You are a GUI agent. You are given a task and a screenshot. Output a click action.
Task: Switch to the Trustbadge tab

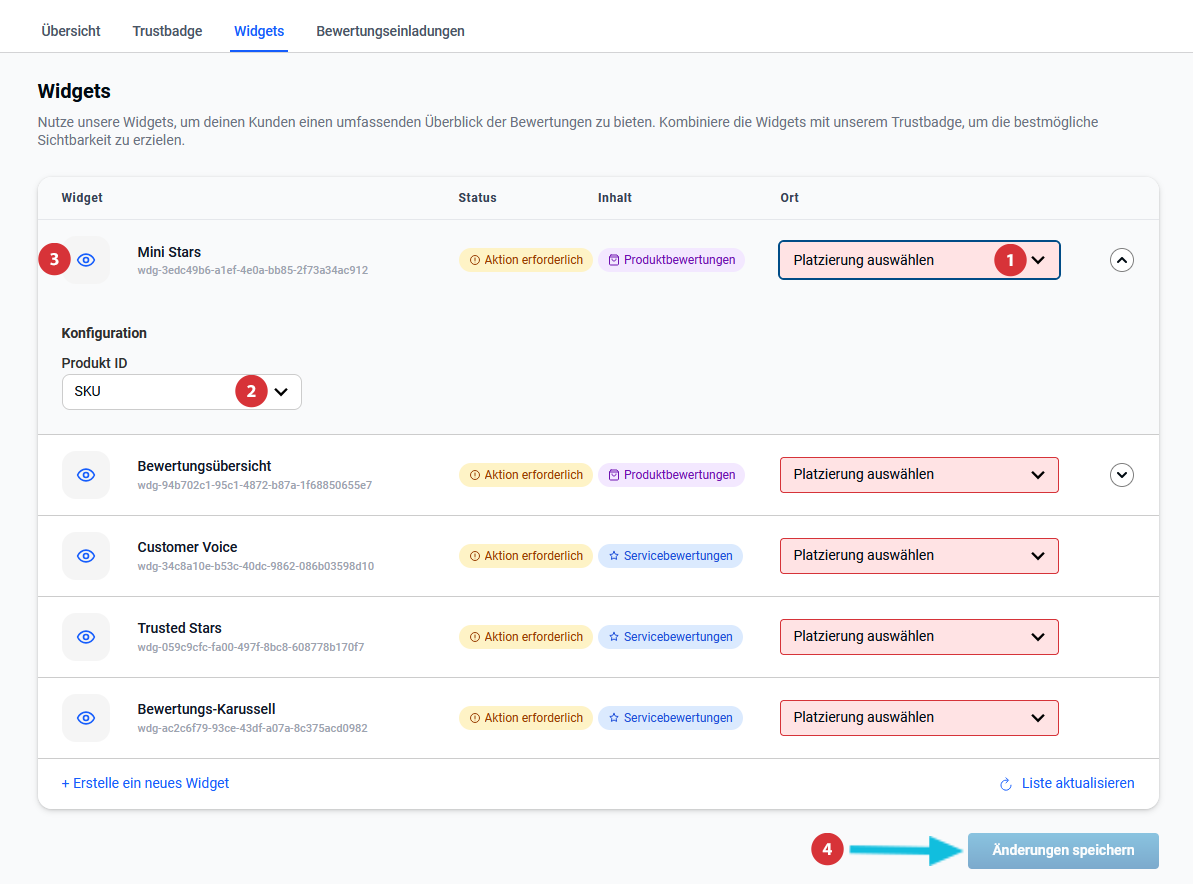point(167,31)
